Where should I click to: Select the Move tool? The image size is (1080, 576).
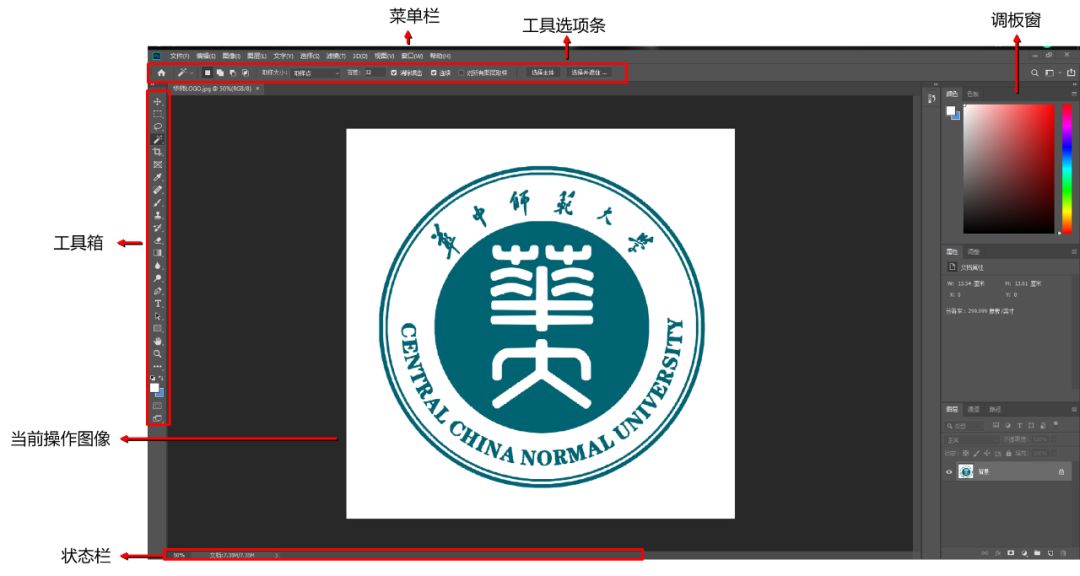(x=158, y=101)
